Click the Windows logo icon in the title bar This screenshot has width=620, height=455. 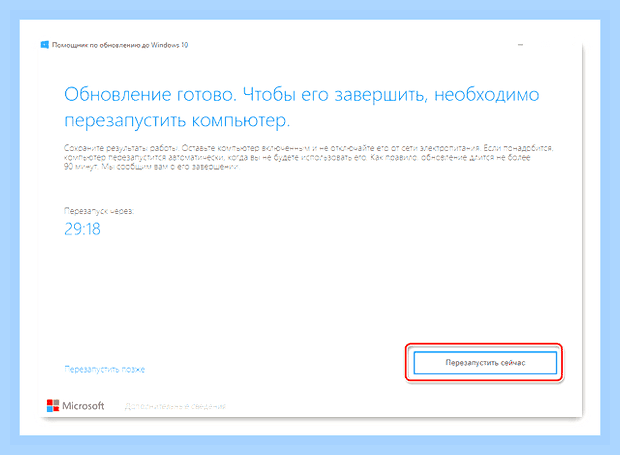click(x=45, y=45)
